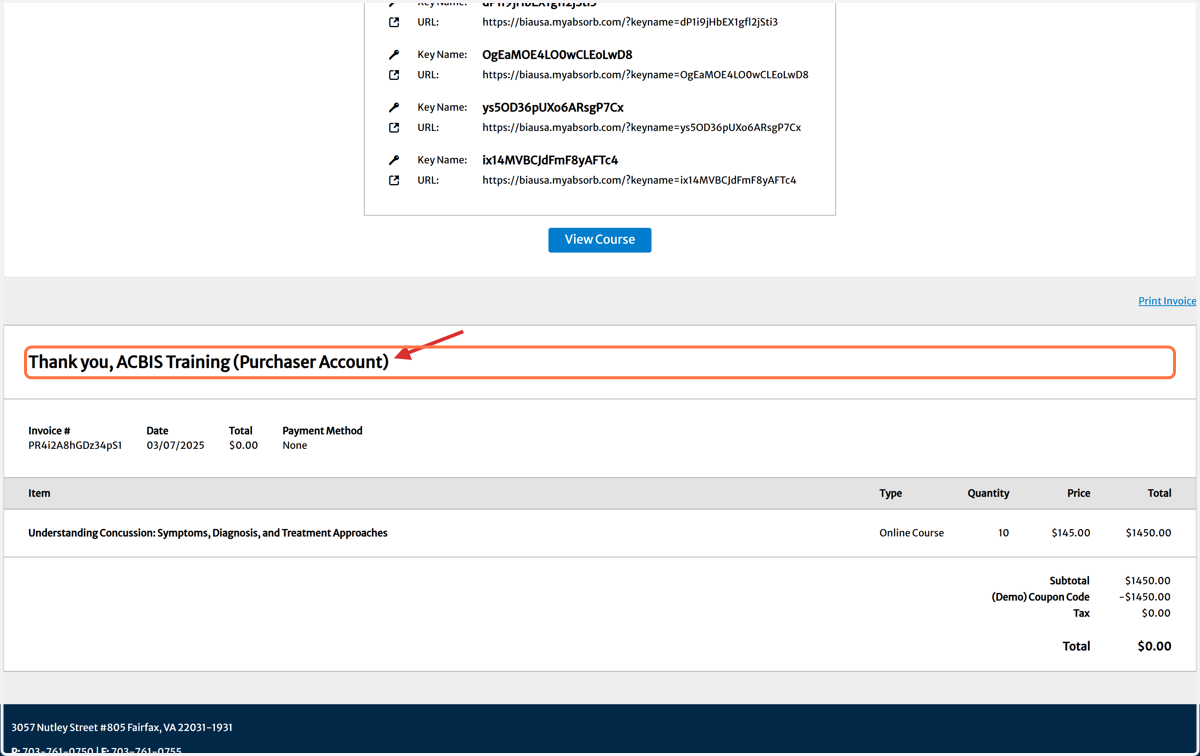Click key icon beside OgEaMOE4LO0wCLEoLwD8
This screenshot has height=756, width=1200.
tap(394, 55)
